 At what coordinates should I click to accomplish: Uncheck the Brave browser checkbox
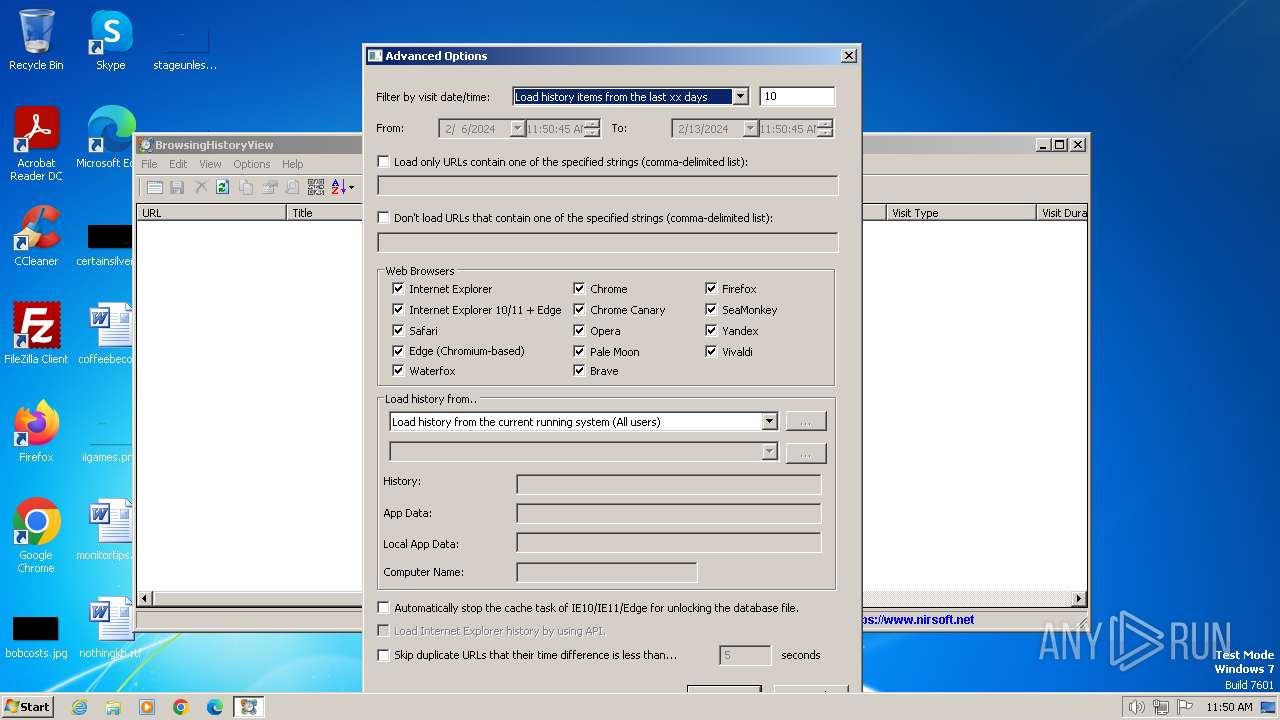pos(579,371)
